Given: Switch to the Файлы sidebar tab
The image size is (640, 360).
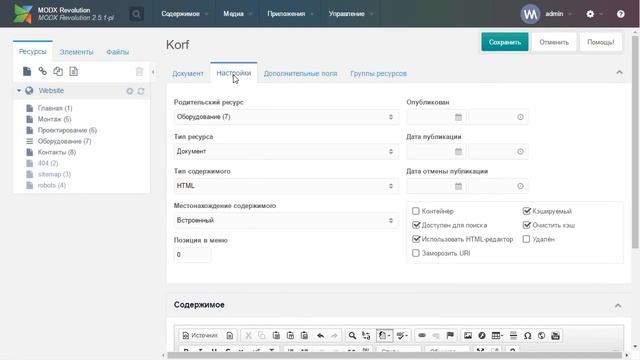Looking at the screenshot, I should coord(118,52).
